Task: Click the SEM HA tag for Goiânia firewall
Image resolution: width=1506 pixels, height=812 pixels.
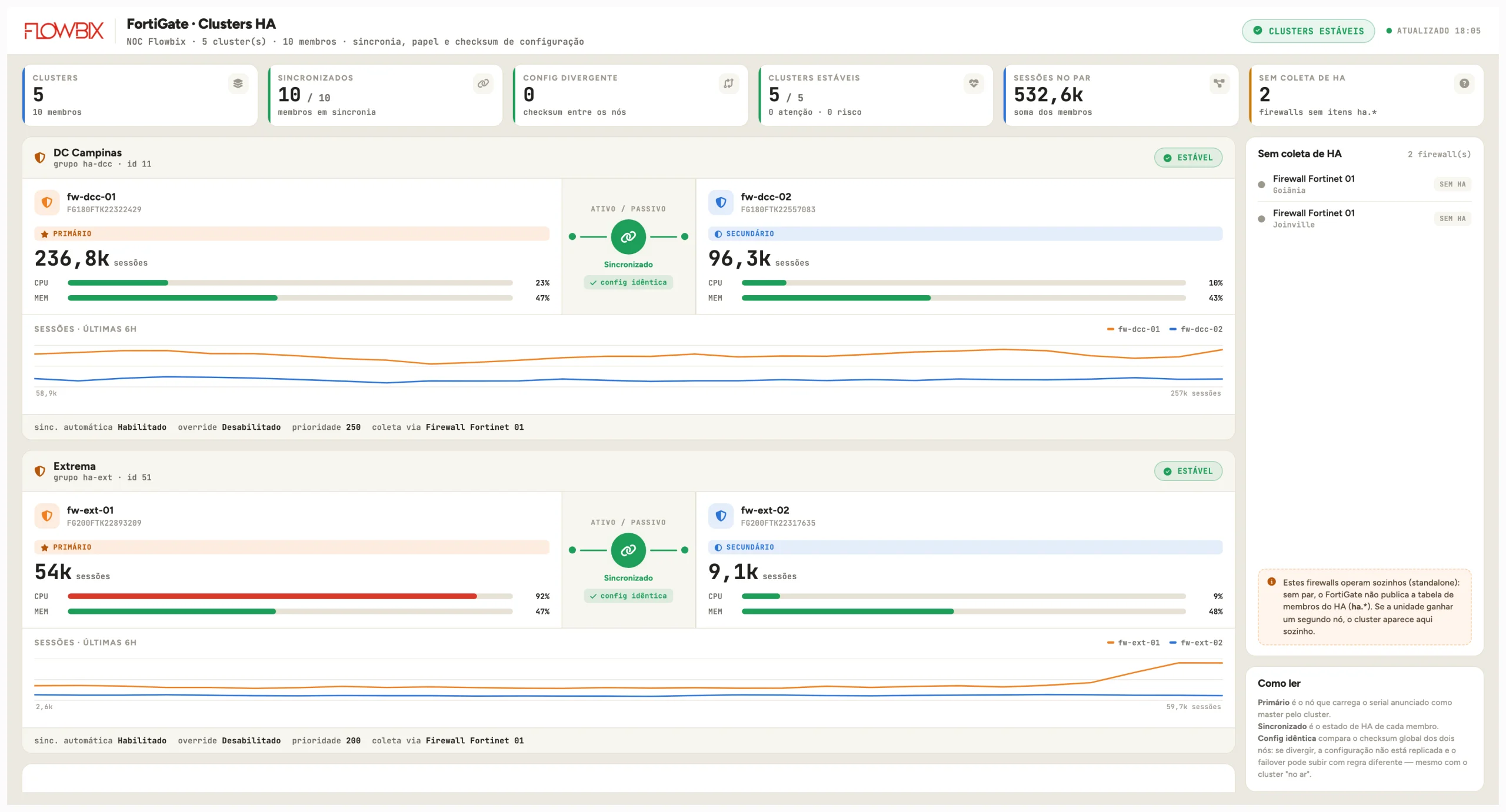Action: pyautogui.click(x=1452, y=184)
